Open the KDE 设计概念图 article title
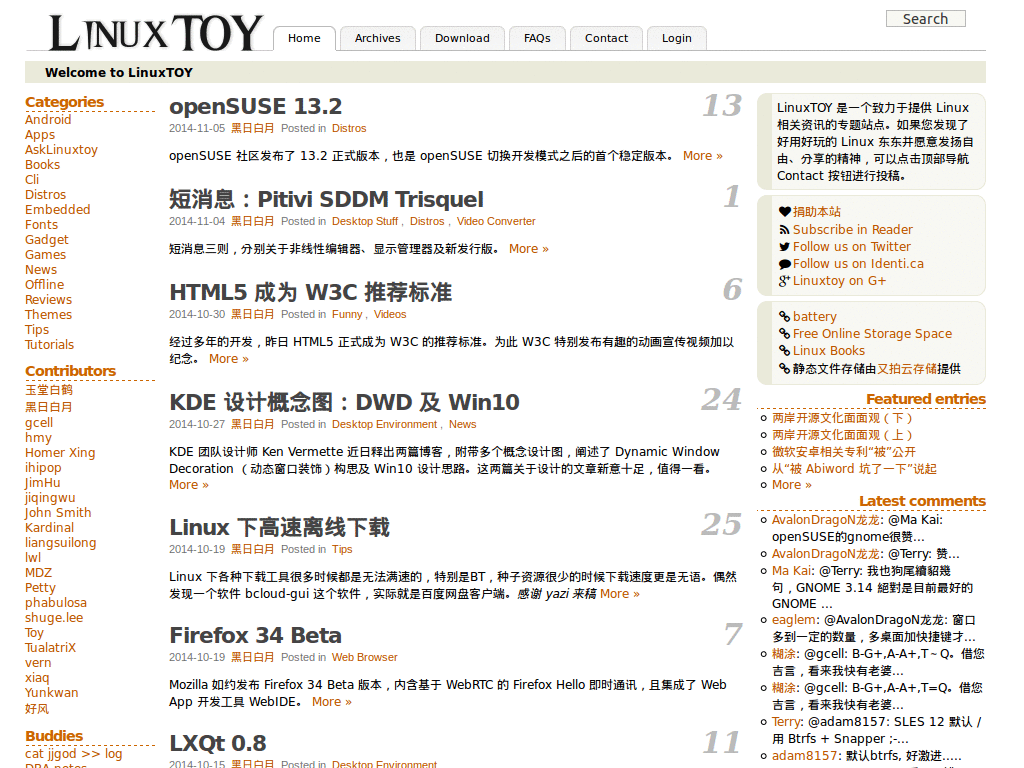This screenshot has width=1024, height=768. (x=344, y=402)
